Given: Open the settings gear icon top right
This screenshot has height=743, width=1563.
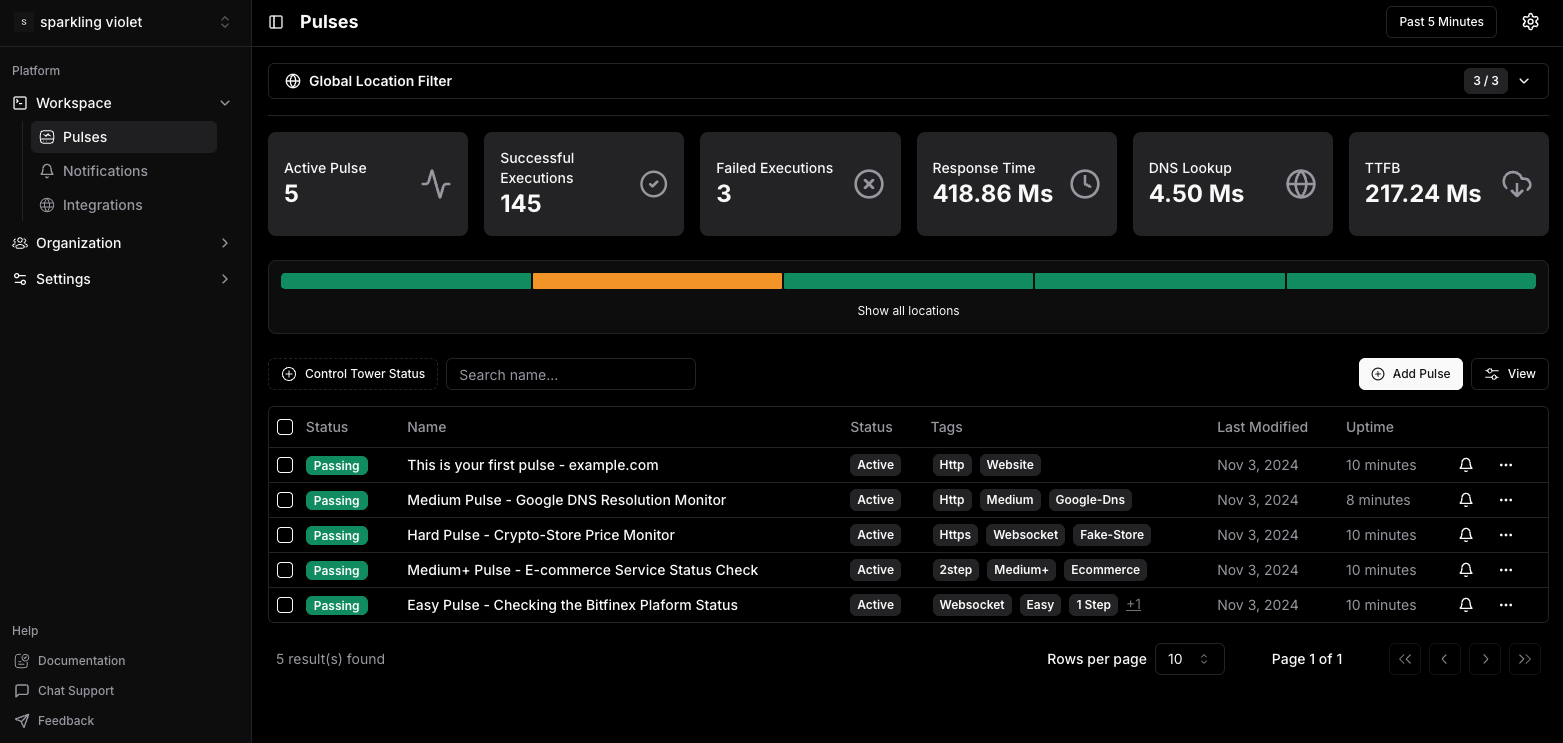Looking at the screenshot, I should click(1530, 22).
